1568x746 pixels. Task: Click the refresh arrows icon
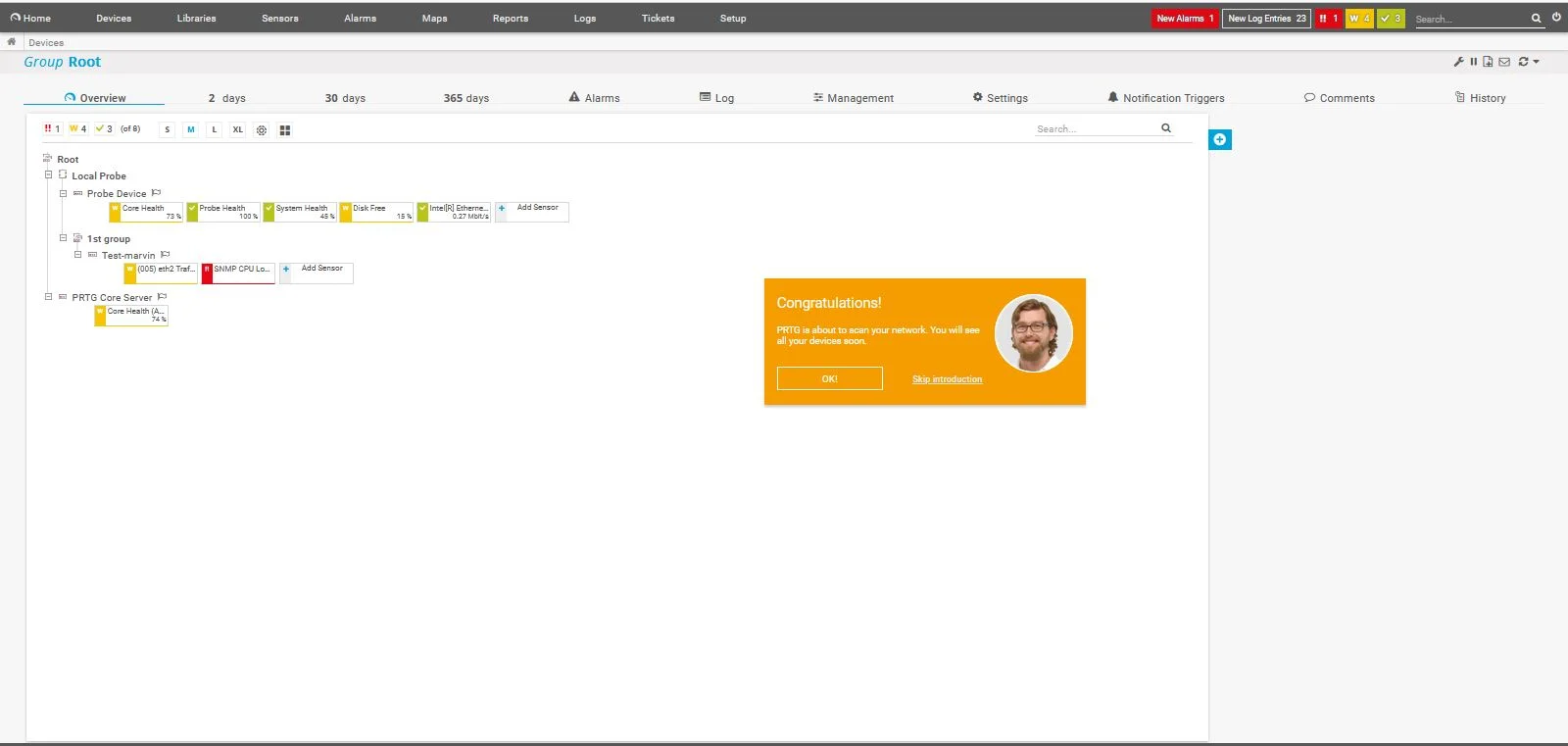tap(1523, 62)
